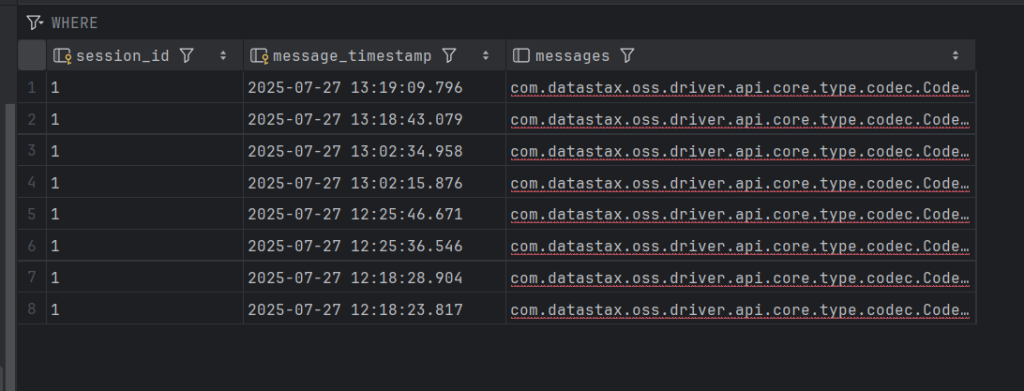Click timestamp 2025-07-27 13:19:09.796

tap(355, 87)
